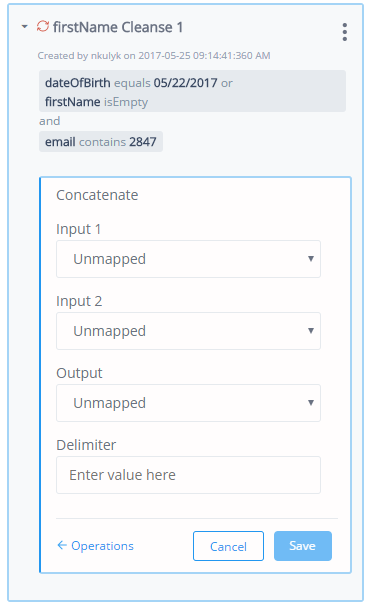Save the Concatenate operation

[303, 546]
